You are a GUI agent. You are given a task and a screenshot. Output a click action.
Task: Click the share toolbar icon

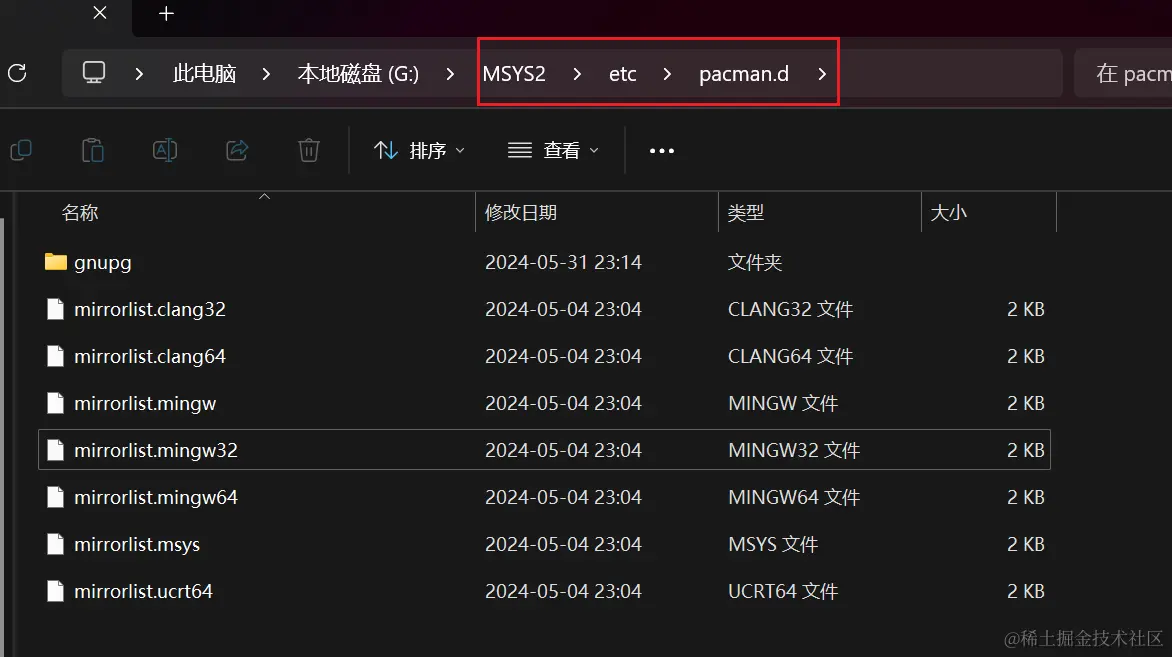tap(237, 150)
